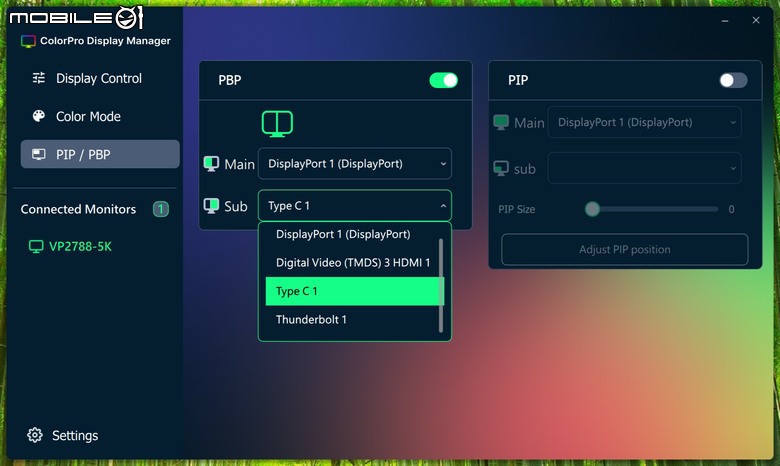Click the PIP Size slider handle
Screen dimensions: 780x466
coord(592,209)
